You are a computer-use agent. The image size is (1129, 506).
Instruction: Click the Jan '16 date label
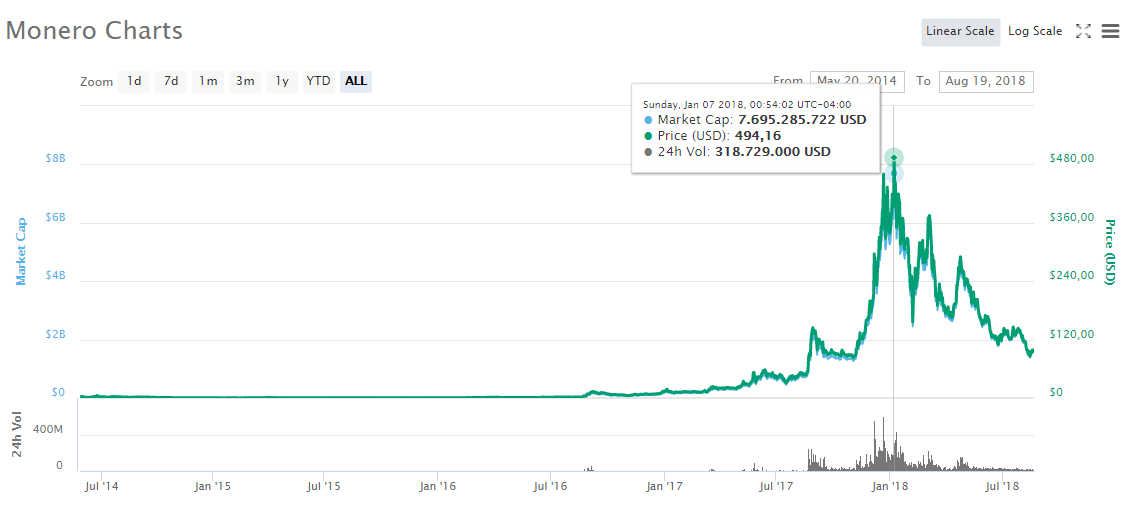(439, 487)
